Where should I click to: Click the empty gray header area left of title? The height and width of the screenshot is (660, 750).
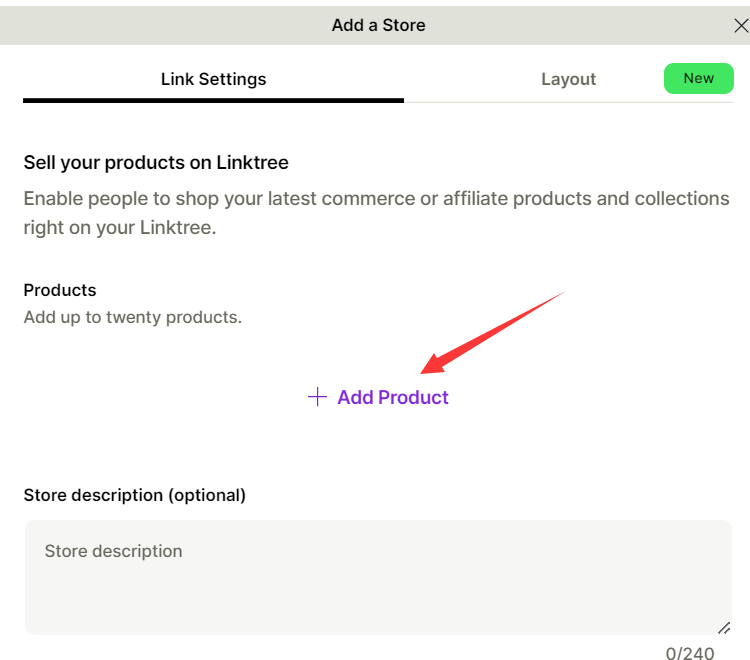pyautogui.click(x=150, y=25)
